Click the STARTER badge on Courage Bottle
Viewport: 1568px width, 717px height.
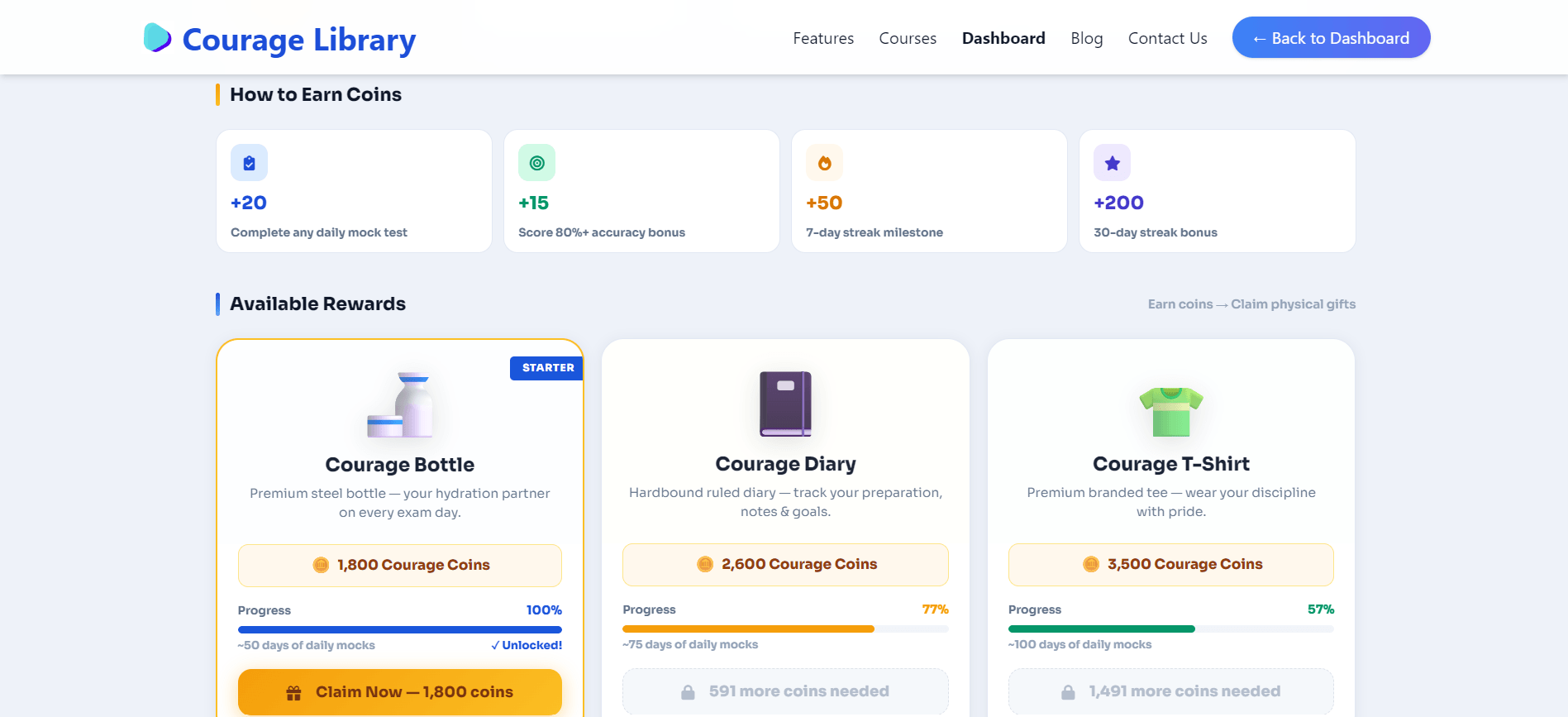pyautogui.click(x=547, y=368)
